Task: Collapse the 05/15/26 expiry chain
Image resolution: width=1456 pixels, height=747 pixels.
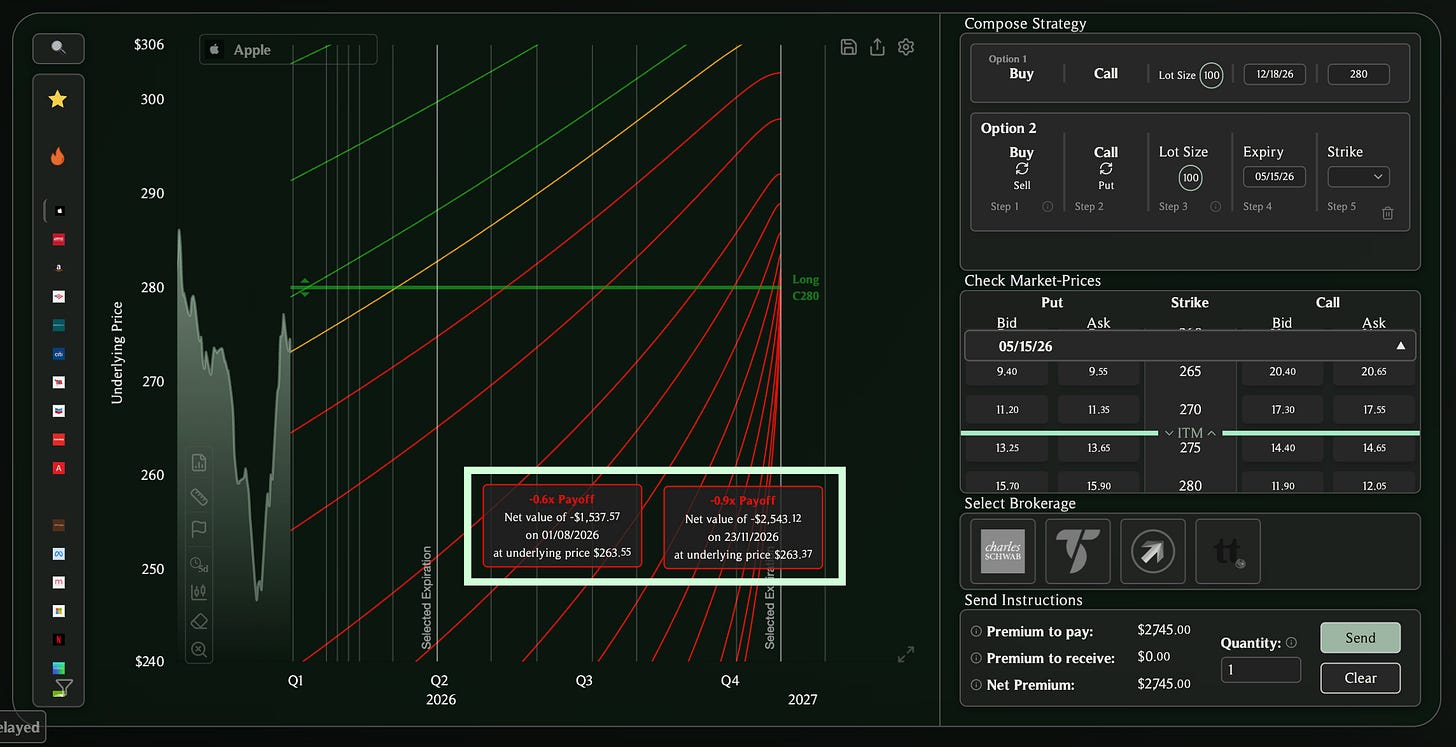Action: point(1400,346)
